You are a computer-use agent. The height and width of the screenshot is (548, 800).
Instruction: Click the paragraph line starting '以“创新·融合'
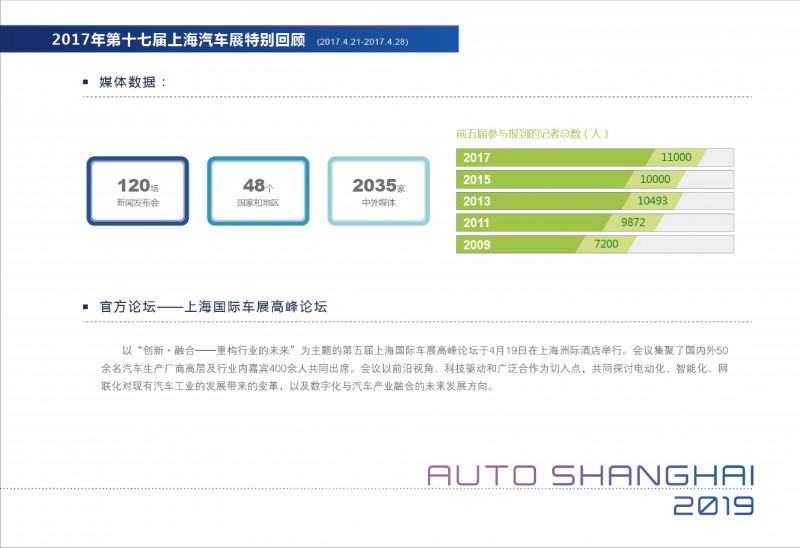[425, 351]
